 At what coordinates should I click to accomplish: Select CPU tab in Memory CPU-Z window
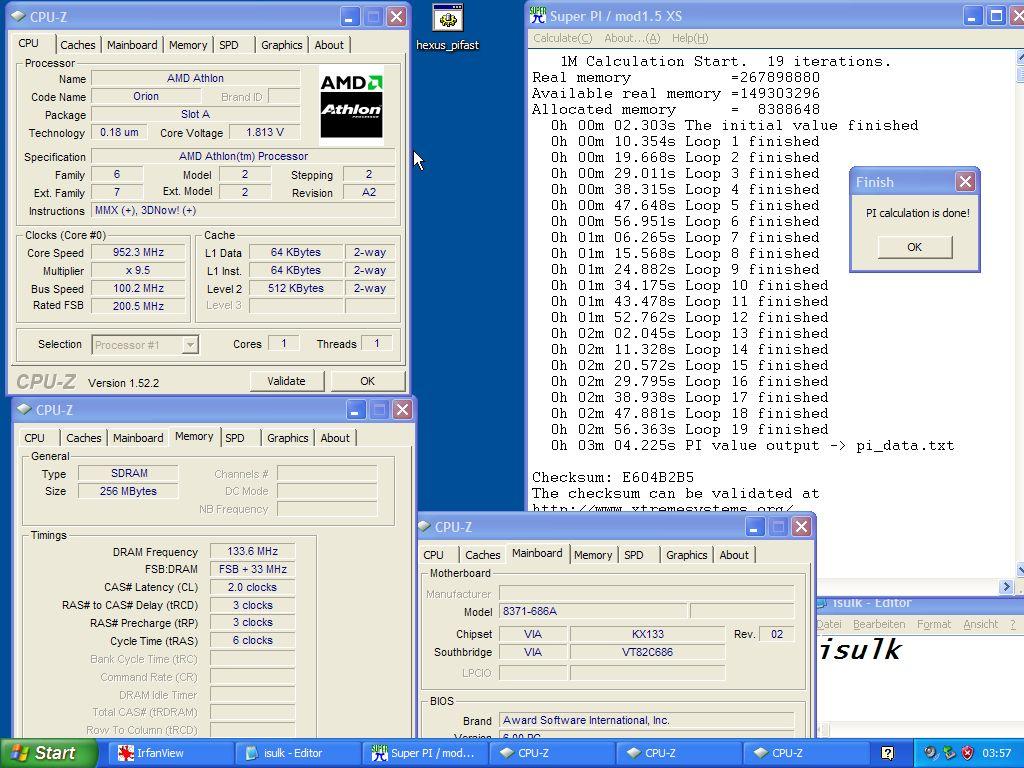pos(35,438)
